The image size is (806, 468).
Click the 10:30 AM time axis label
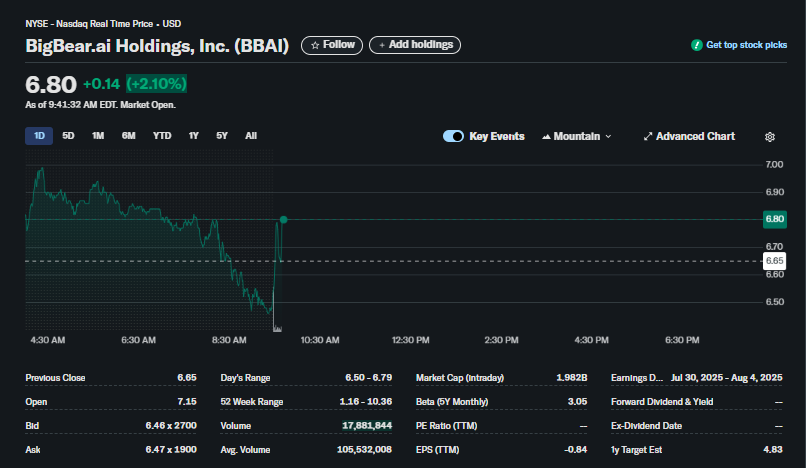(320, 340)
